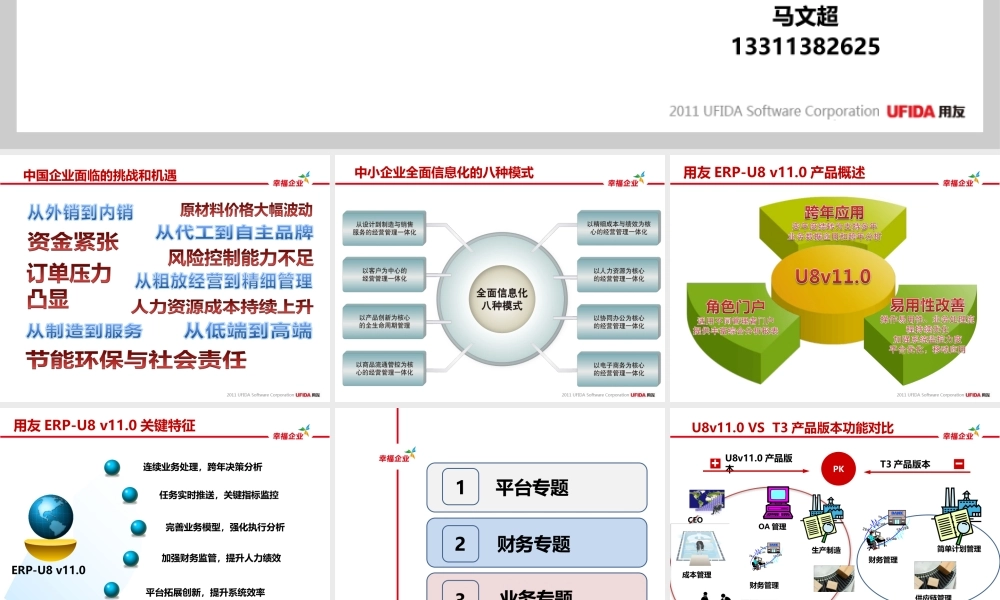This screenshot has width=1000, height=600.
Task: Click the central 全面信息化八种模式 circle
Action: point(501,299)
